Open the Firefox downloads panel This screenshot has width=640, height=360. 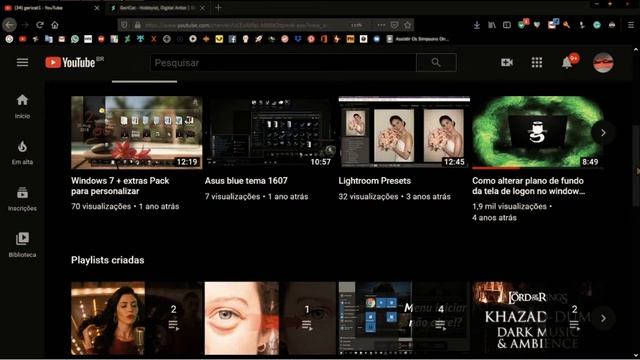tap(477, 25)
